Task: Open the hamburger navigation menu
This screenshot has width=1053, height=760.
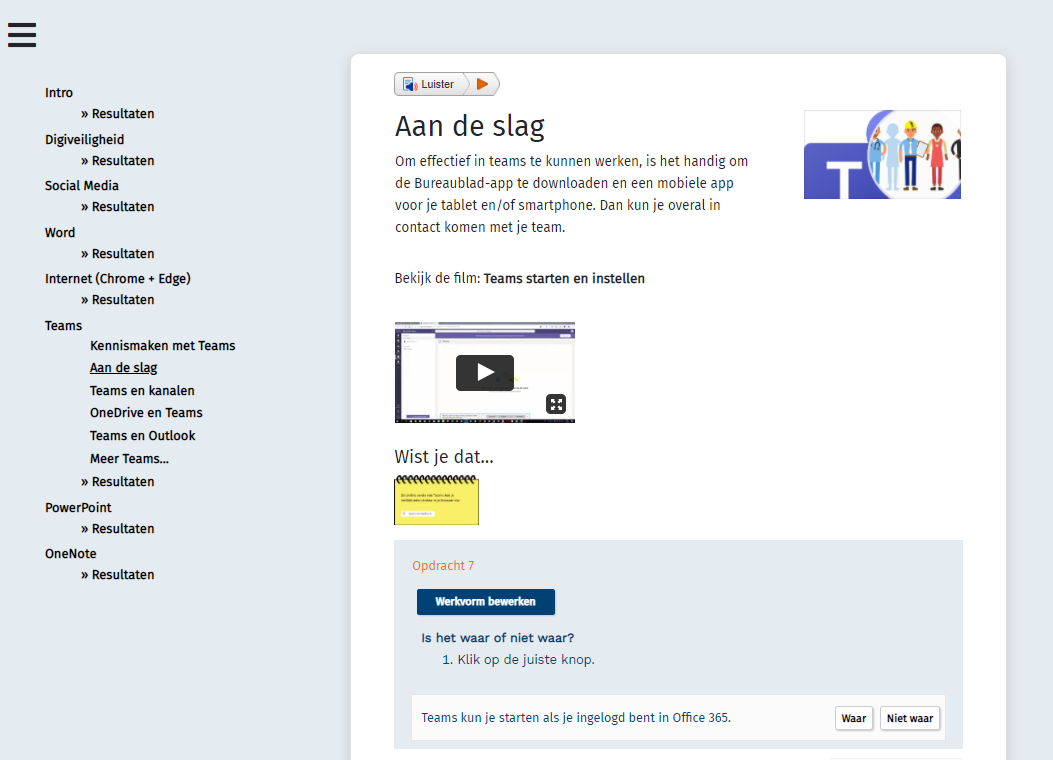Action: [x=22, y=34]
